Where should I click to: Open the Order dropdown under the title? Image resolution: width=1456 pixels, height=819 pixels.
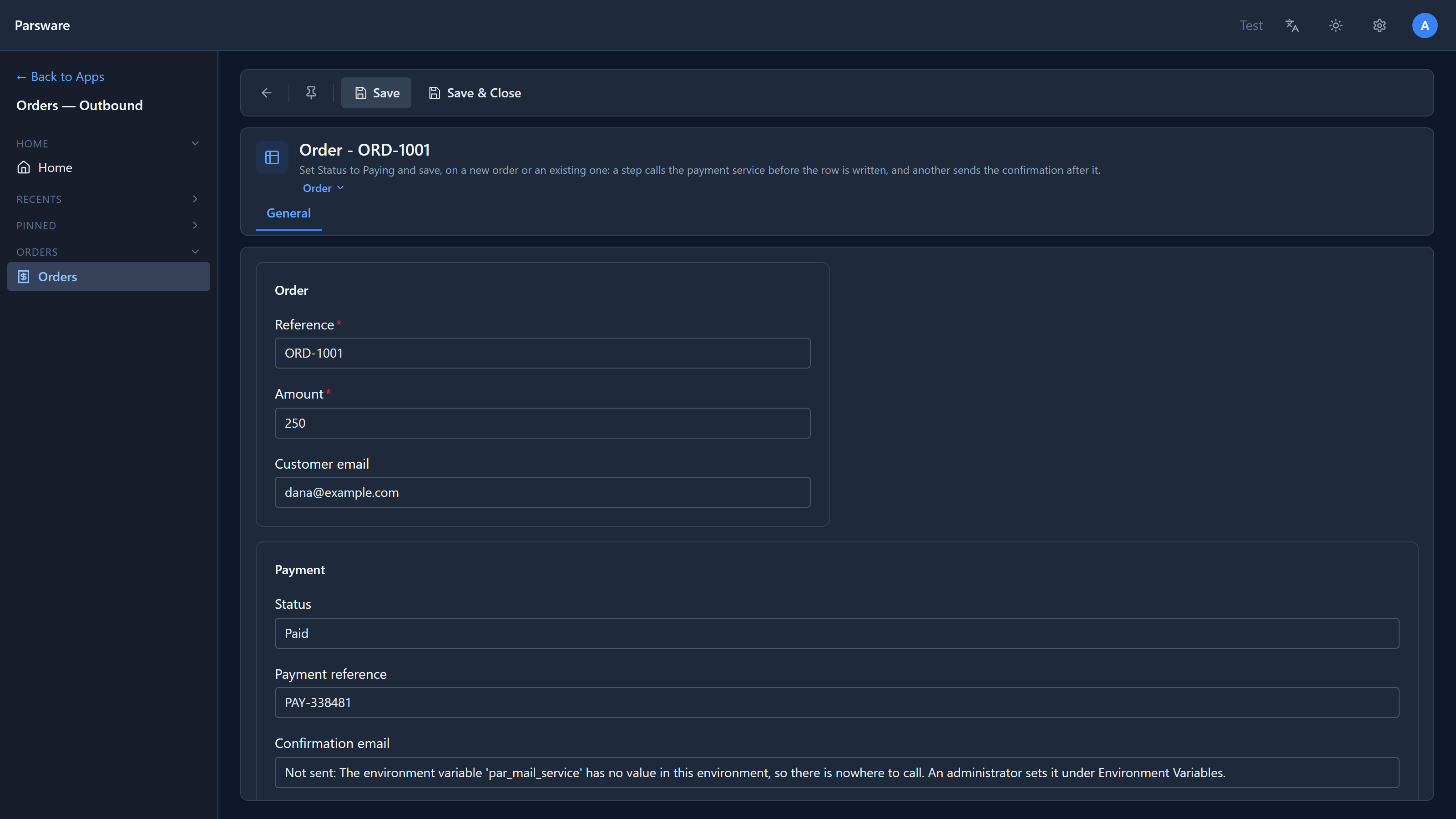pos(324,188)
